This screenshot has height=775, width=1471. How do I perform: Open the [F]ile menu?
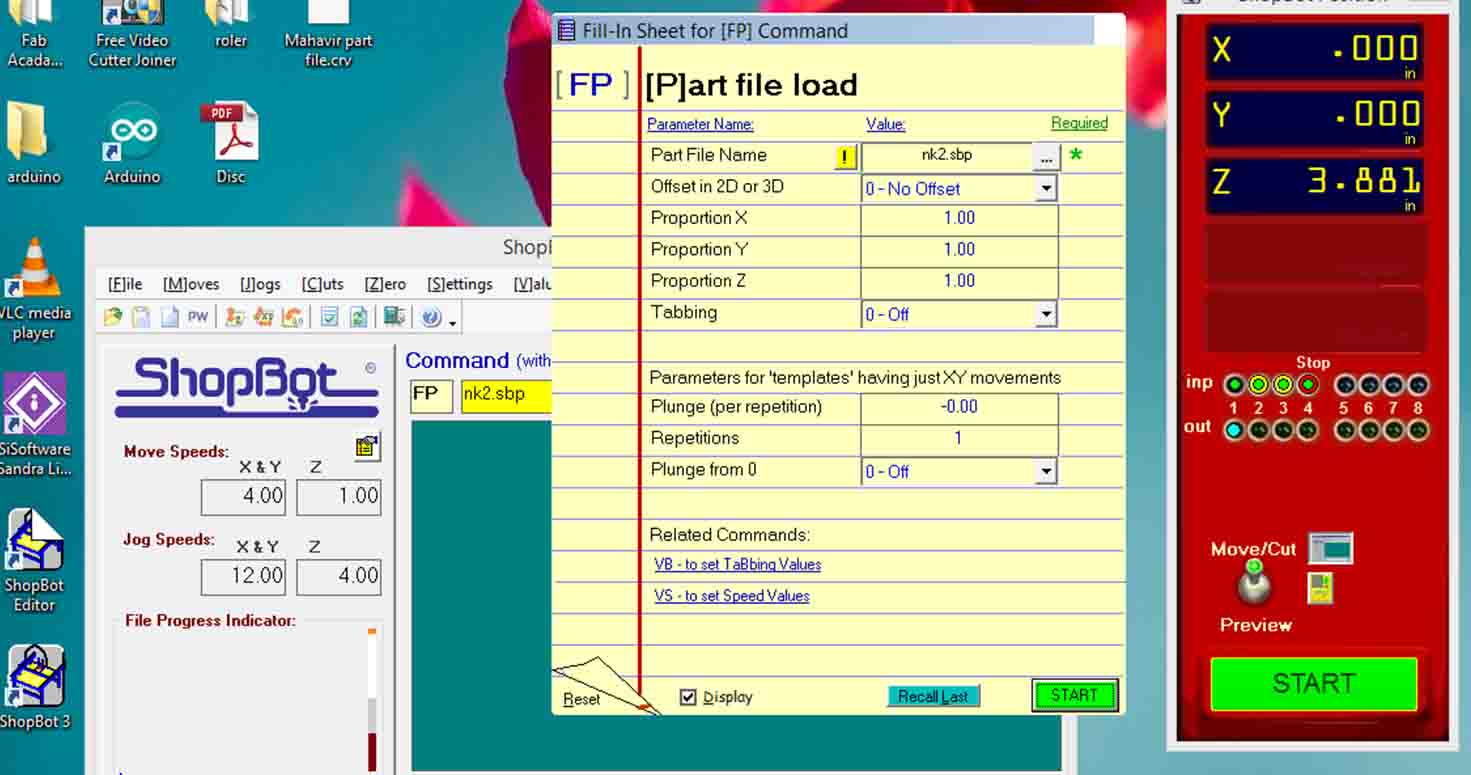125,284
